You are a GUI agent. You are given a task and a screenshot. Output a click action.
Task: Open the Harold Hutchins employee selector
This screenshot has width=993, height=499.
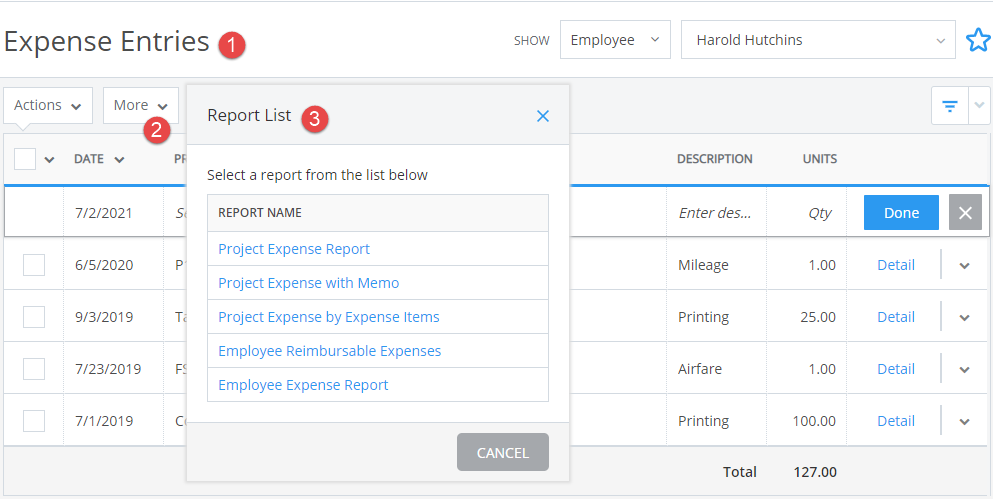coord(818,40)
